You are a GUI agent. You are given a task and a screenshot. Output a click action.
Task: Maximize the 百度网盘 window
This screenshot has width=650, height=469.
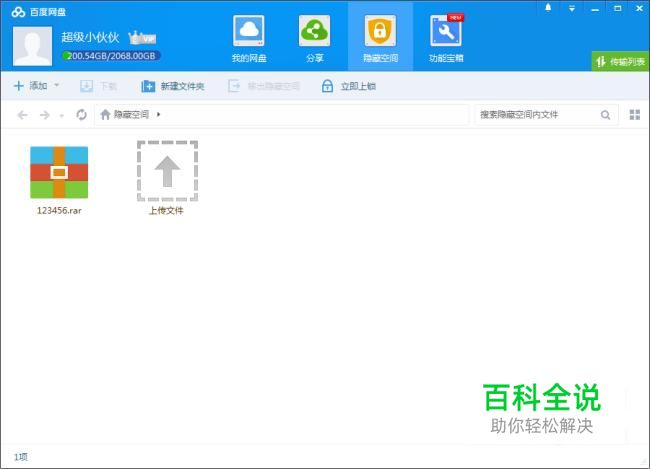pos(618,8)
